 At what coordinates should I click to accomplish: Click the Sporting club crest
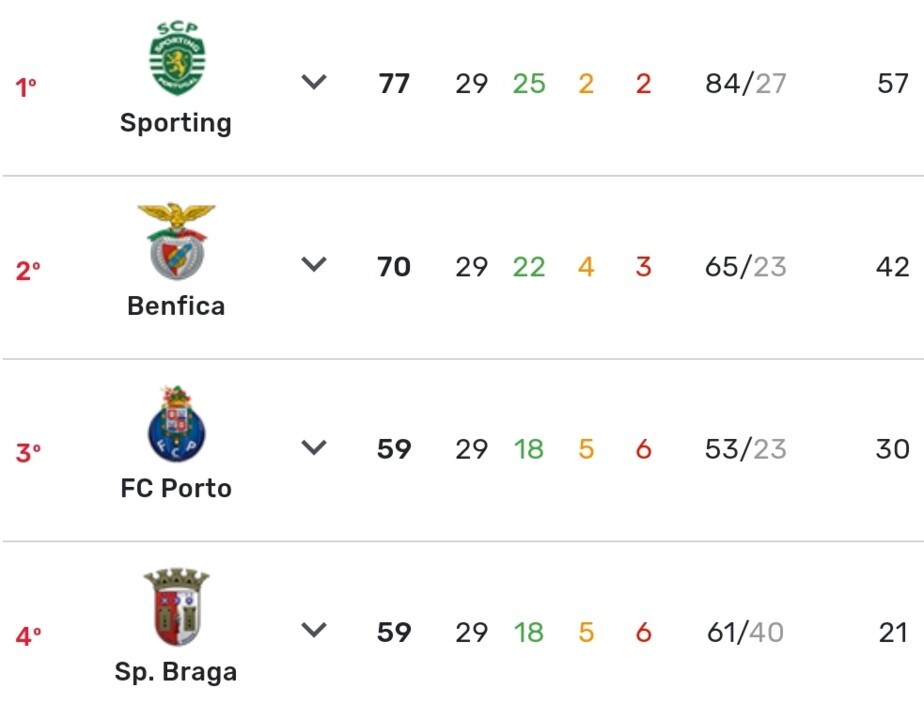(176, 59)
